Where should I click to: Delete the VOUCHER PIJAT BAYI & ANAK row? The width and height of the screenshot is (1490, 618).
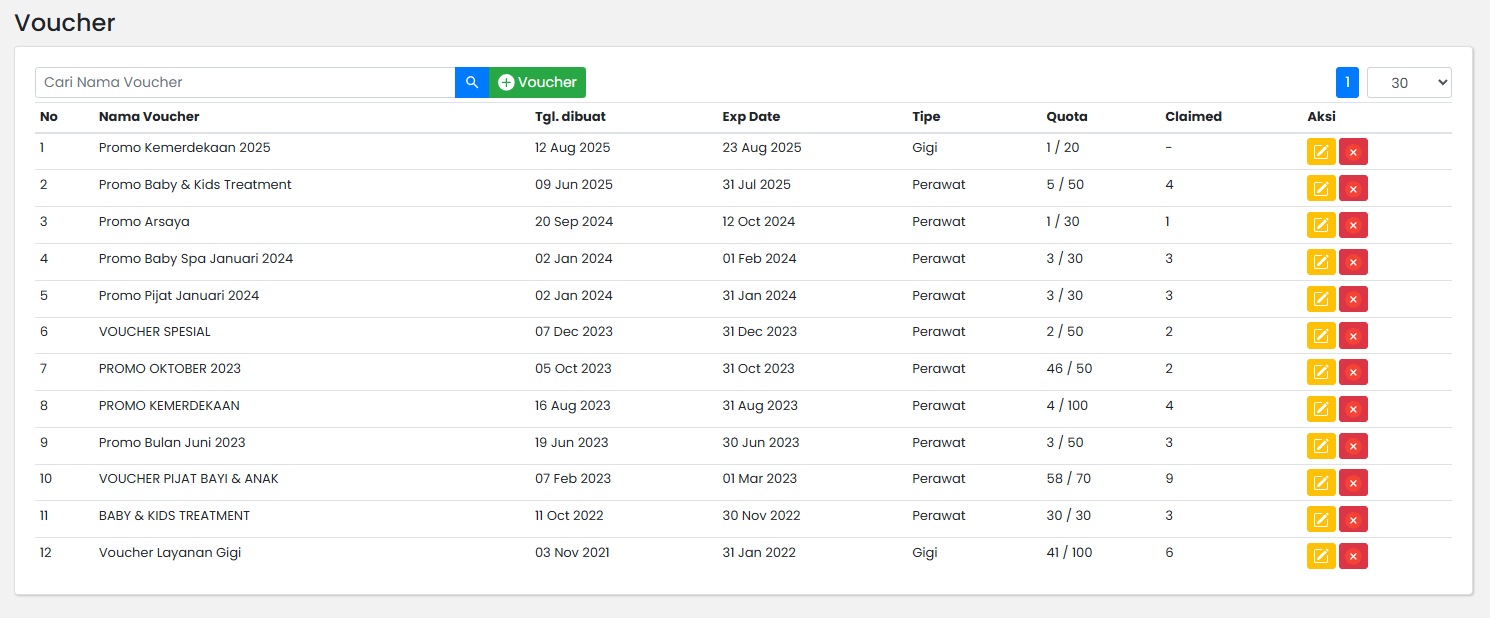click(x=1353, y=483)
